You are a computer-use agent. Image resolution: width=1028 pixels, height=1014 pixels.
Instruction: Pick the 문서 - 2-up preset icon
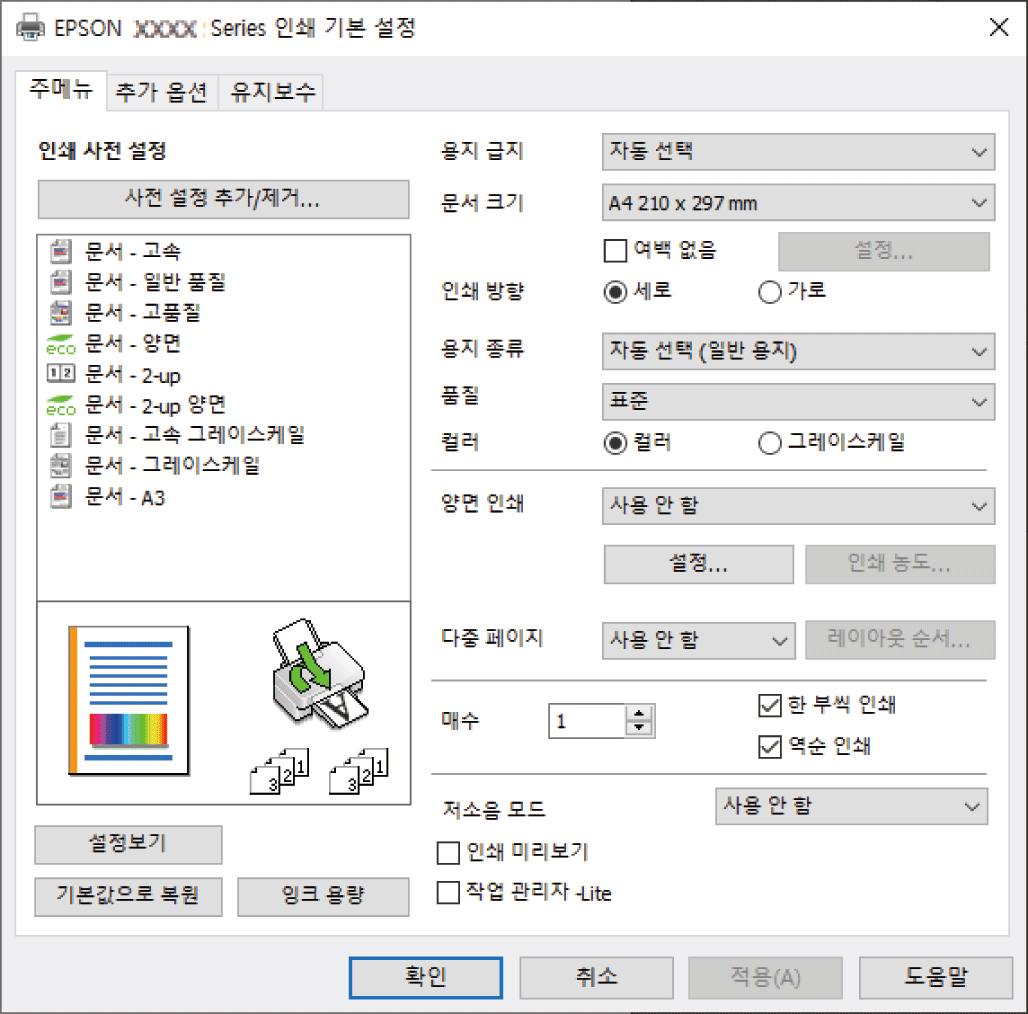(61, 374)
